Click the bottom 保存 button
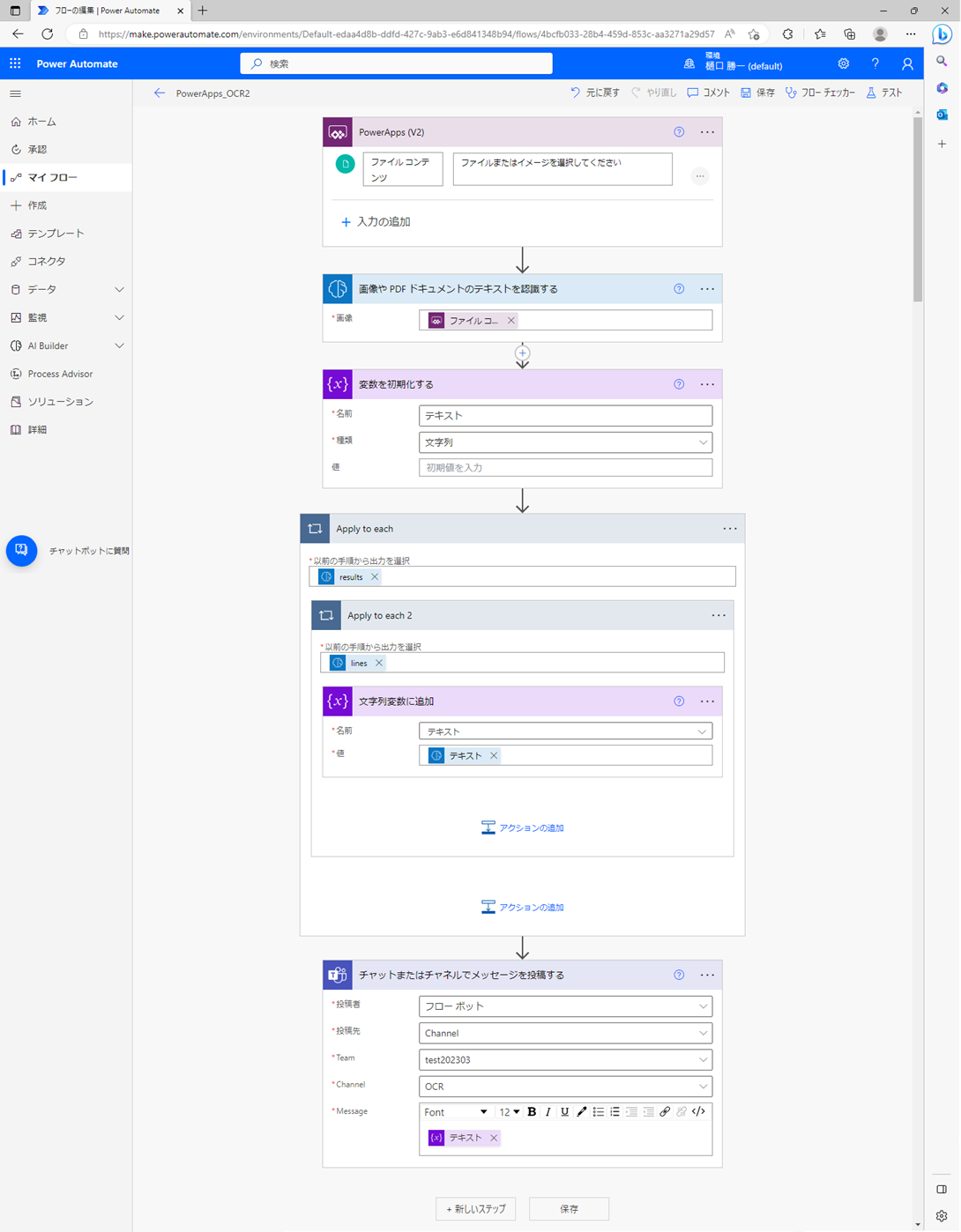 pyautogui.click(x=570, y=1209)
